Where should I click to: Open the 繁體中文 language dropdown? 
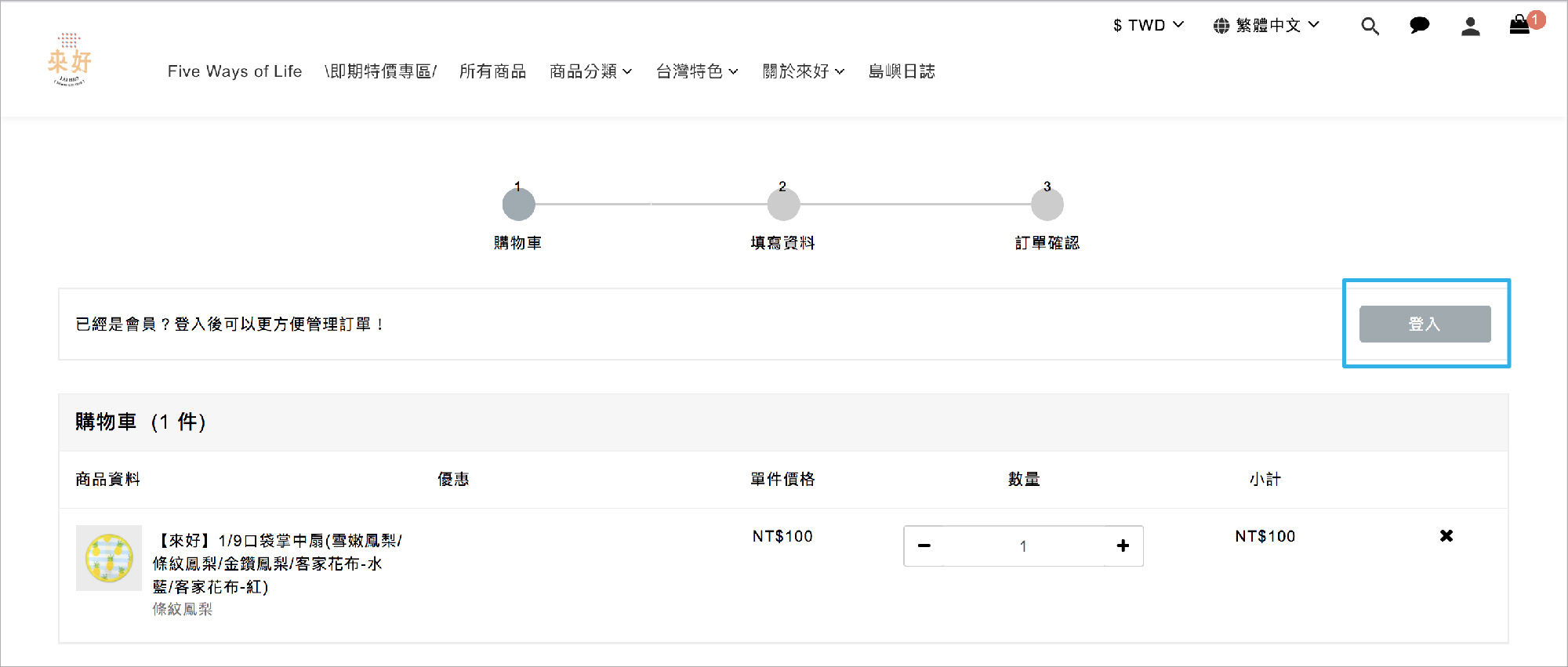1266,26
